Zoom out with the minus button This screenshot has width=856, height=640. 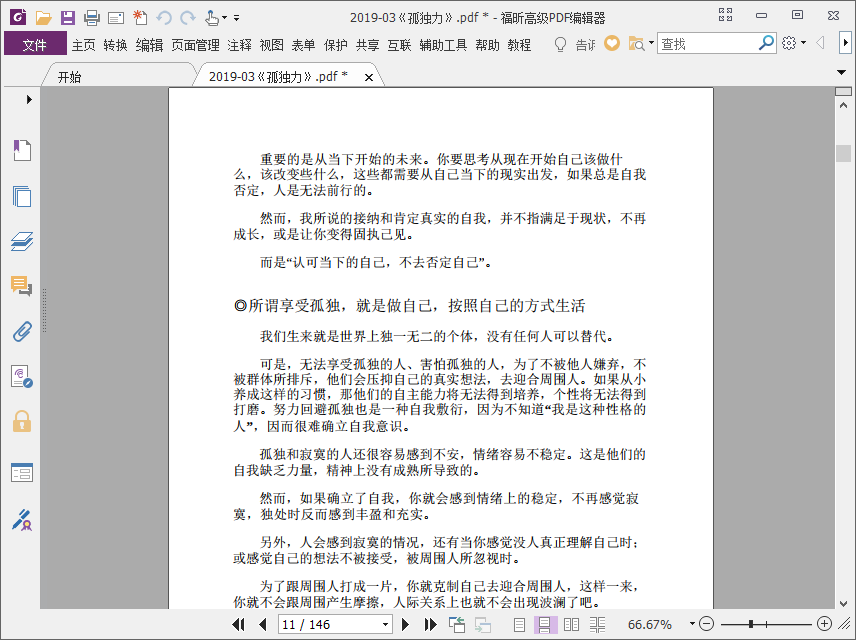point(706,624)
